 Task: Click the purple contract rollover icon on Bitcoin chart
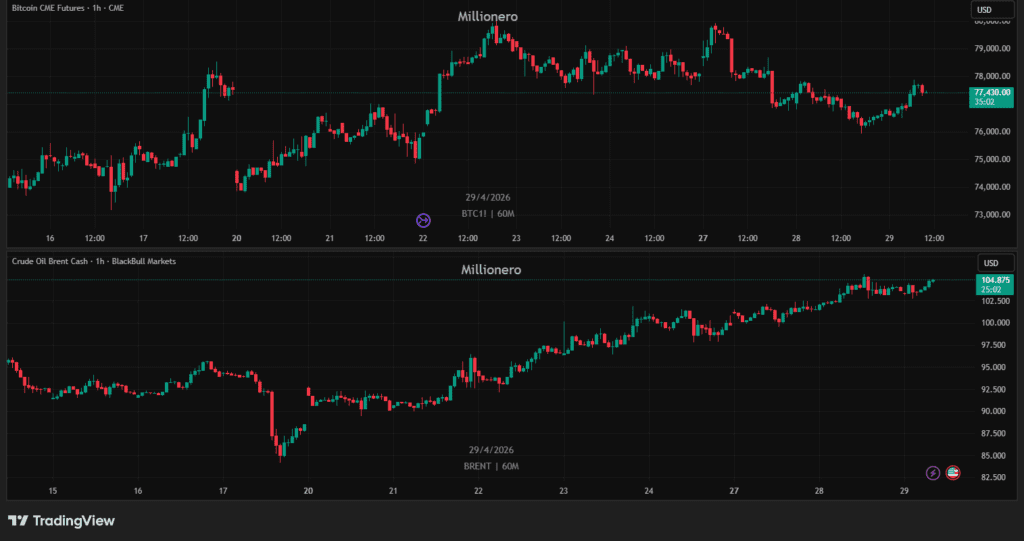click(423, 219)
